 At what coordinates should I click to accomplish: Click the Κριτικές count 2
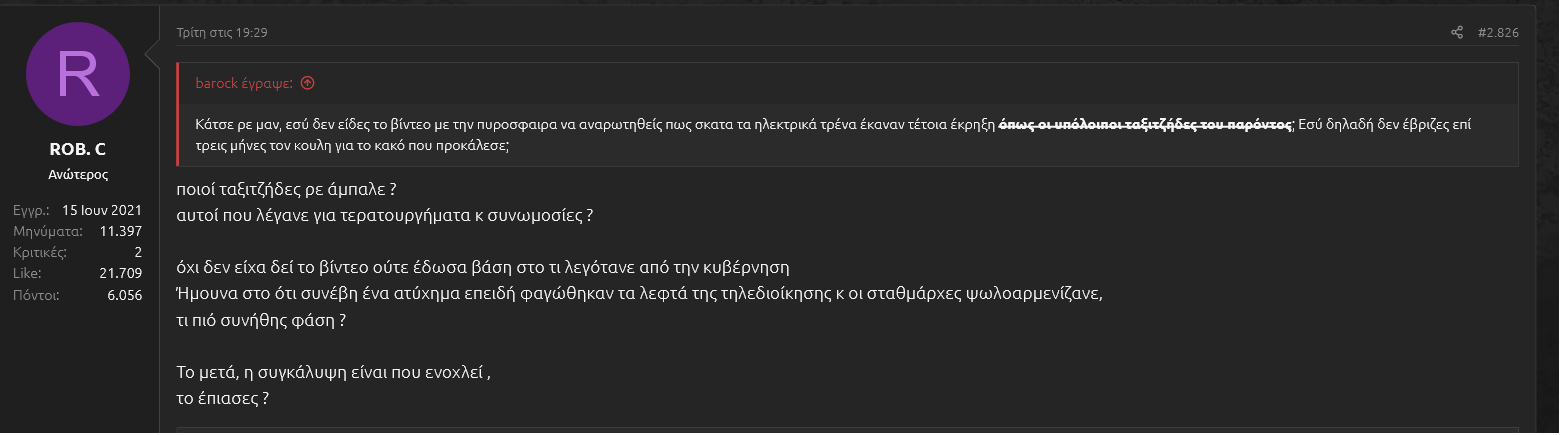pyautogui.click(x=138, y=252)
